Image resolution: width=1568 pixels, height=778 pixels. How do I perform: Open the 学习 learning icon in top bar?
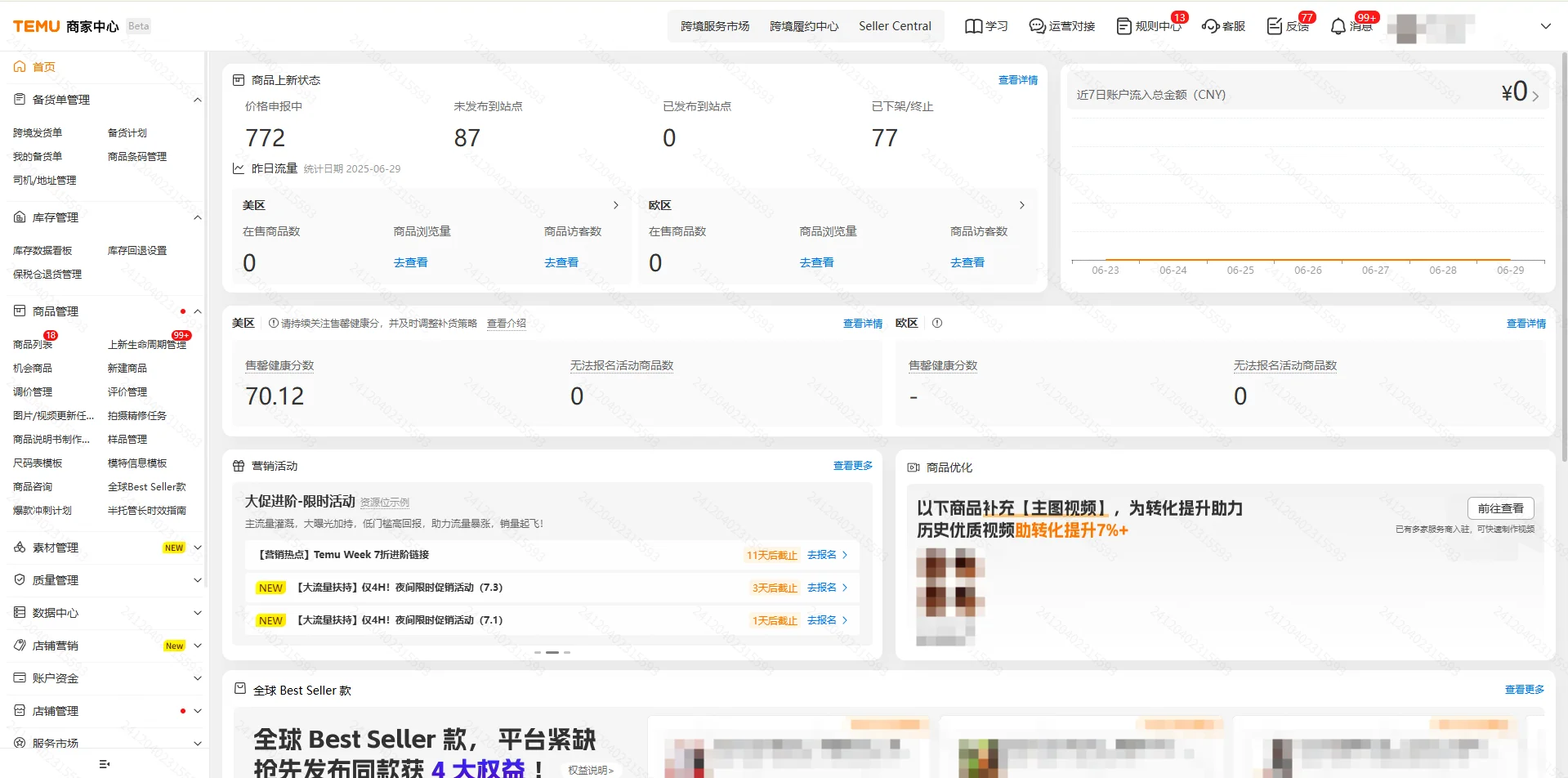(973, 25)
